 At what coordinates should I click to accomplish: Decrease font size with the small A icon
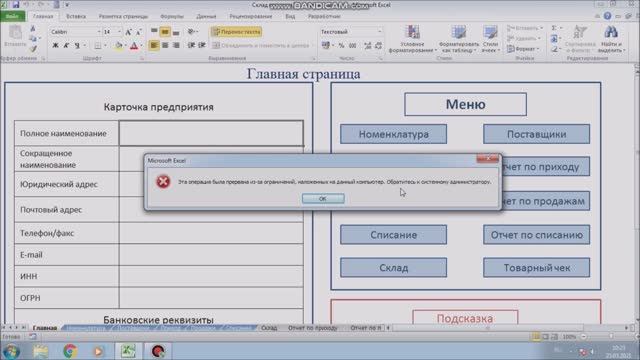(x=139, y=32)
